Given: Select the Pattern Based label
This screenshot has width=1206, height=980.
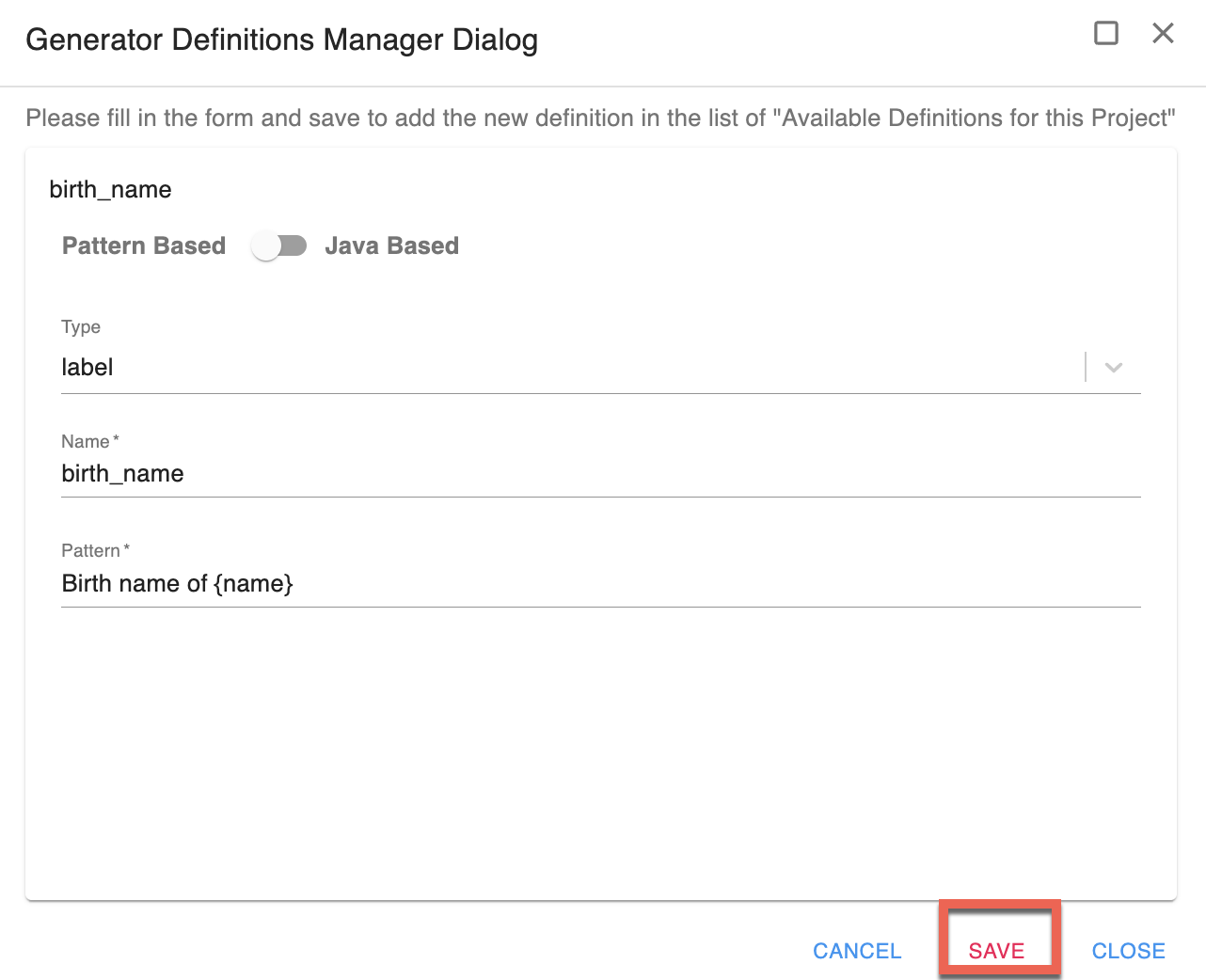Looking at the screenshot, I should coord(144,246).
